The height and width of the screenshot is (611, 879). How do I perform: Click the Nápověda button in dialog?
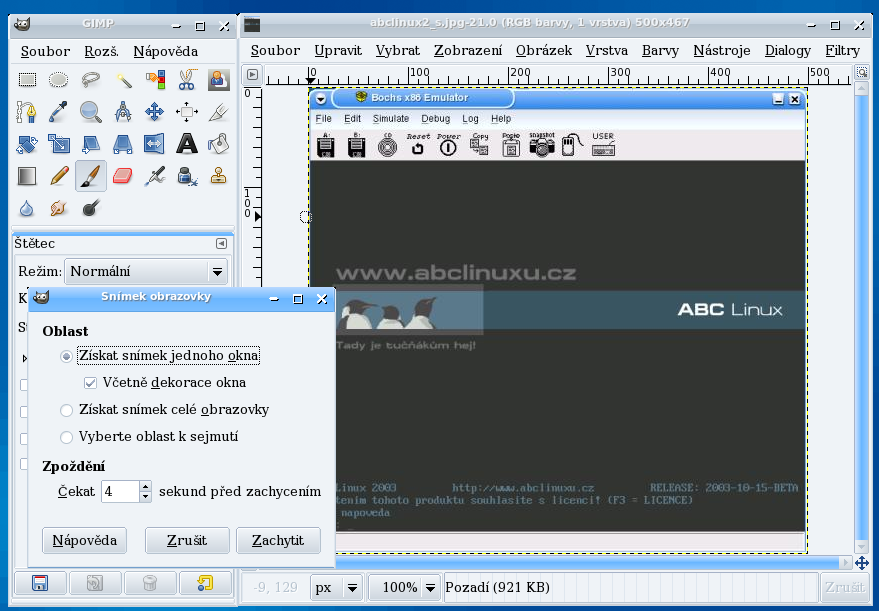click(x=85, y=540)
